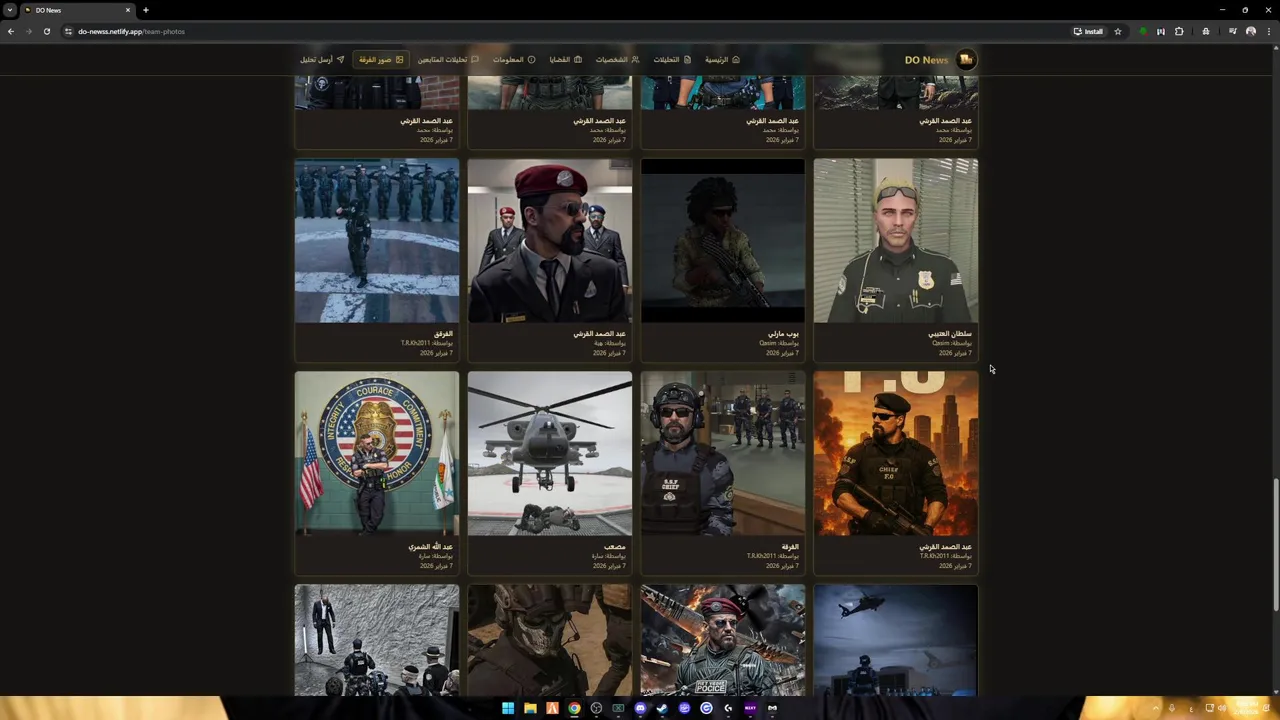The image size is (1280, 720).
Task: Open the الرئيسية home nav link
Action: point(722,60)
